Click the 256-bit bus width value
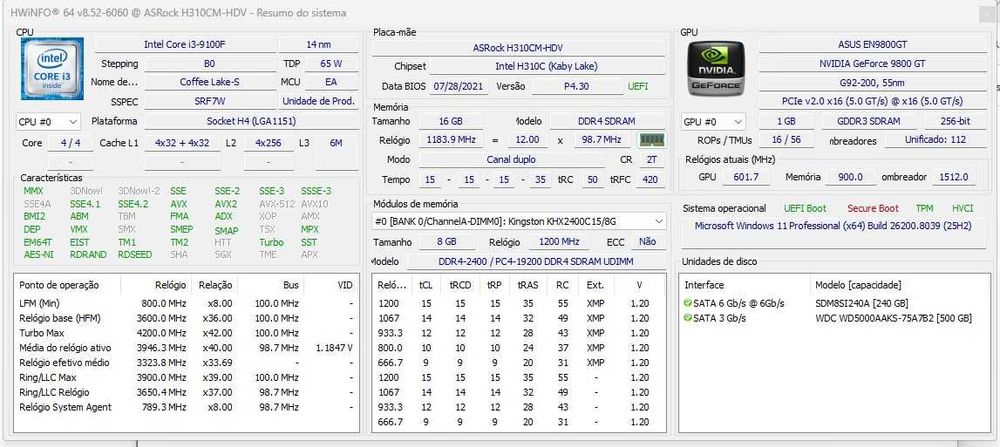Viewport: 1000px width, 447px height. [x=955, y=121]
